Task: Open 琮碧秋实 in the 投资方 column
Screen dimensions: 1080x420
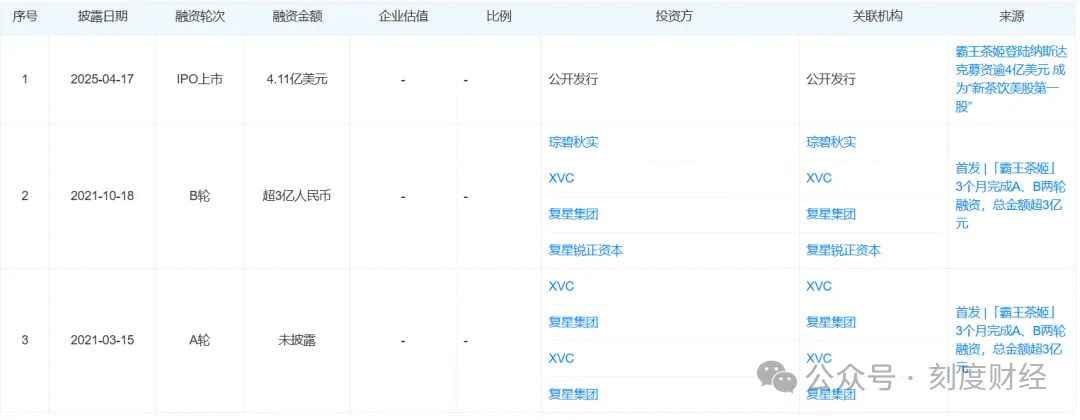Action: pyautogui.click(x=573, y=143)
